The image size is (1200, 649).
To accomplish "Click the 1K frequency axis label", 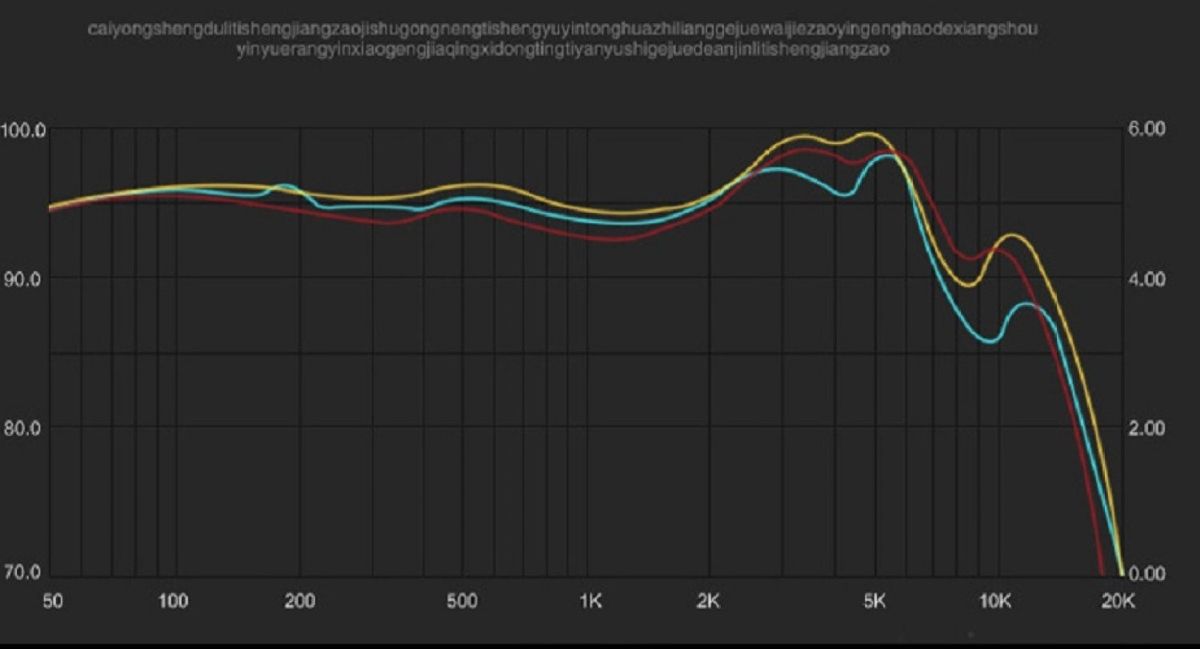I will (590, 601).
